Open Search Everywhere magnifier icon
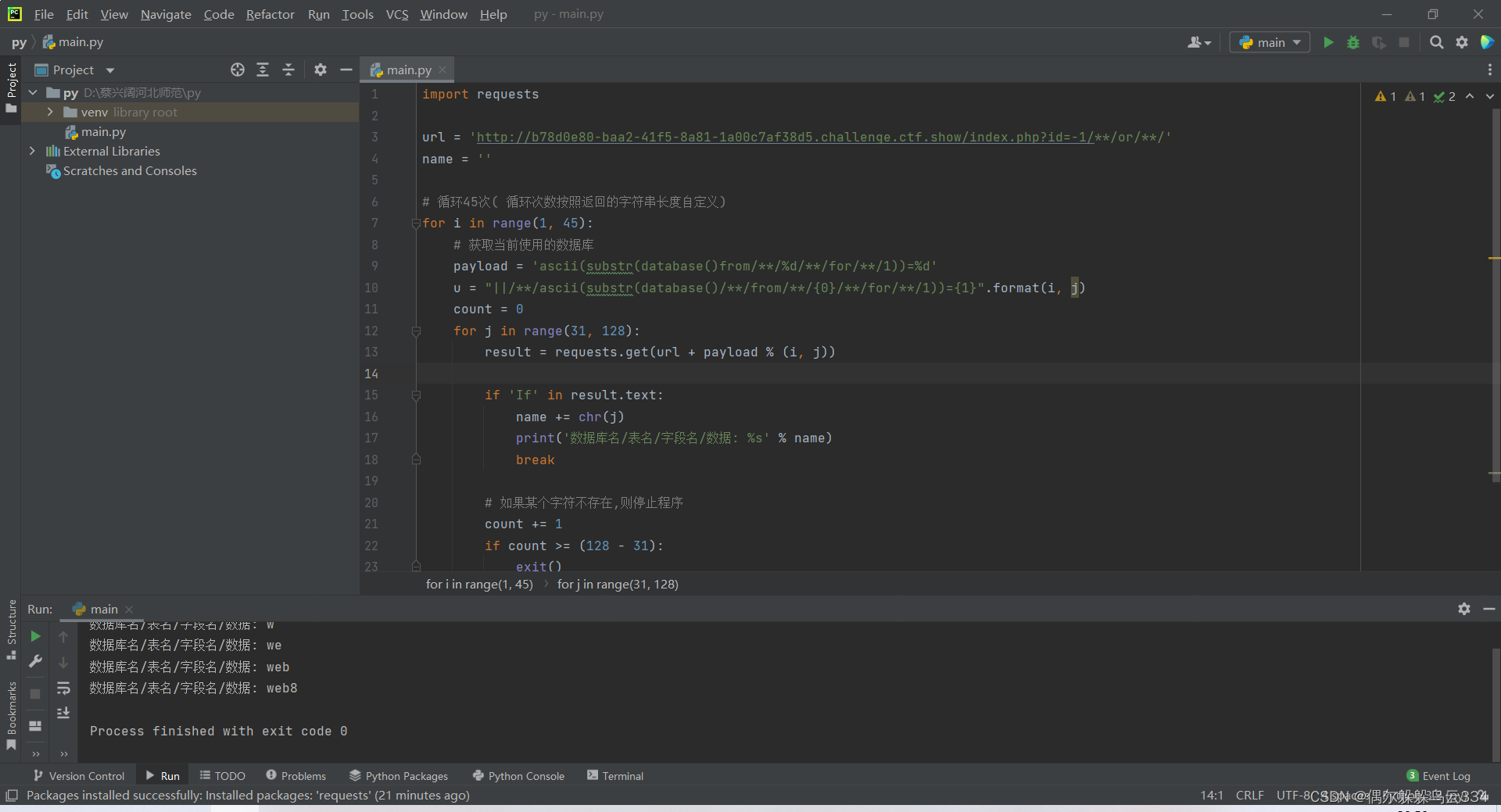 [x=1436, y=42]
